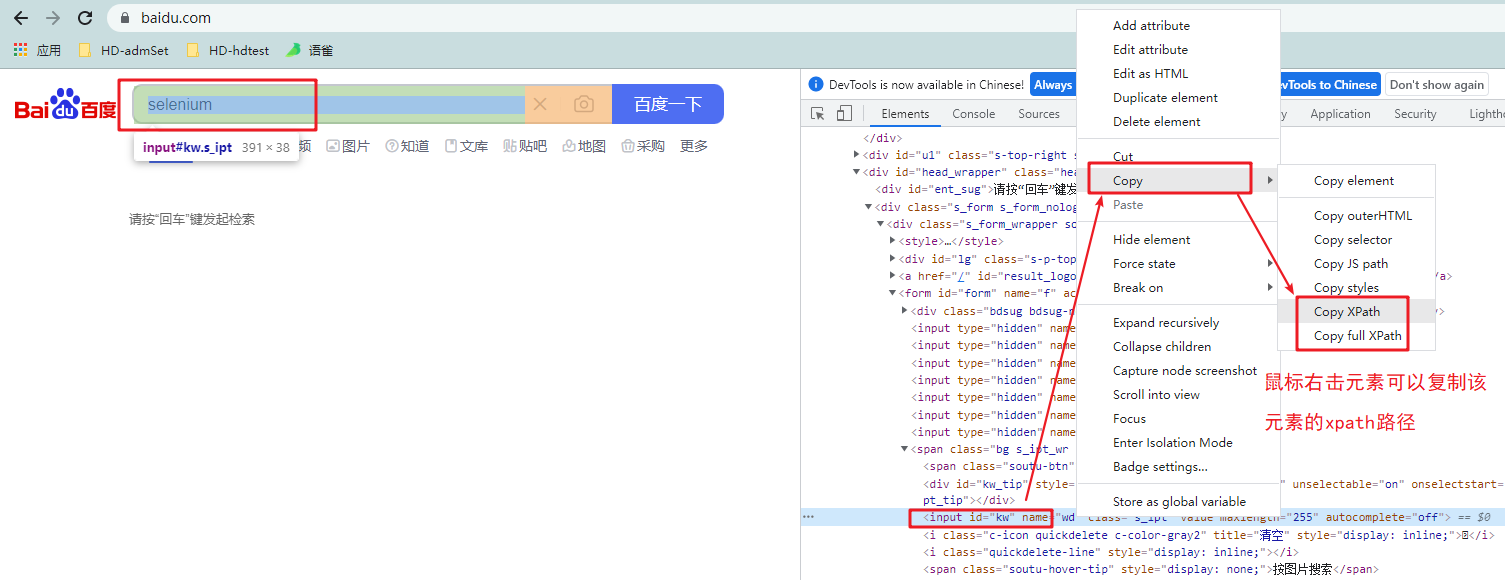
Task: Expand the <style> node
Action: tap(892, 241)
